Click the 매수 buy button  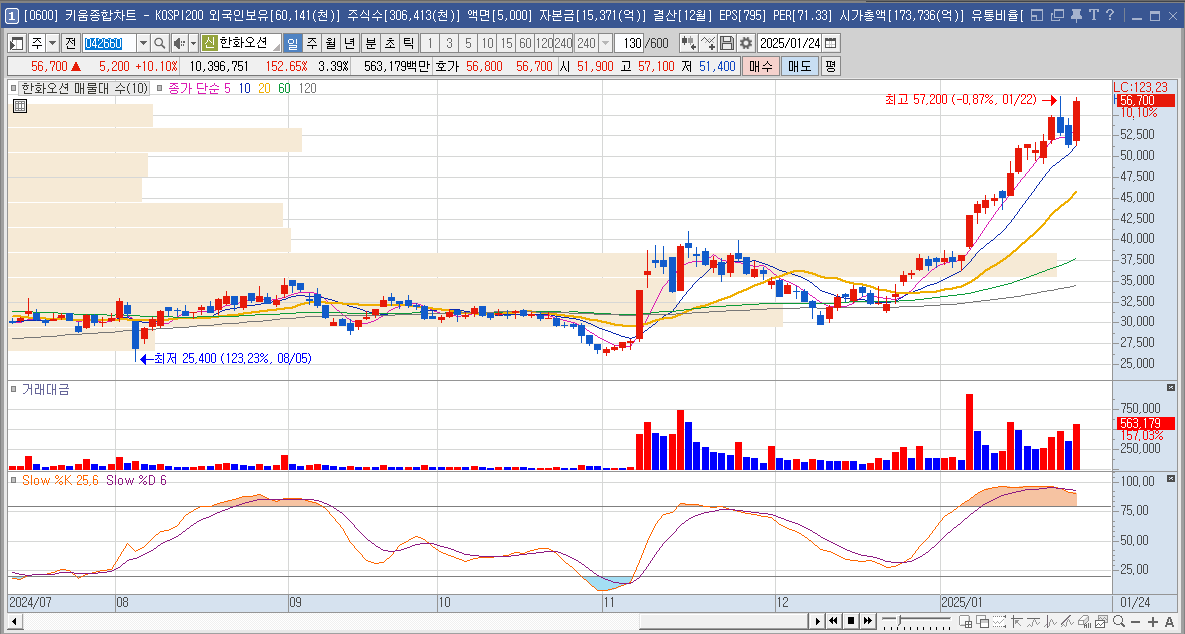coord(760,66)
